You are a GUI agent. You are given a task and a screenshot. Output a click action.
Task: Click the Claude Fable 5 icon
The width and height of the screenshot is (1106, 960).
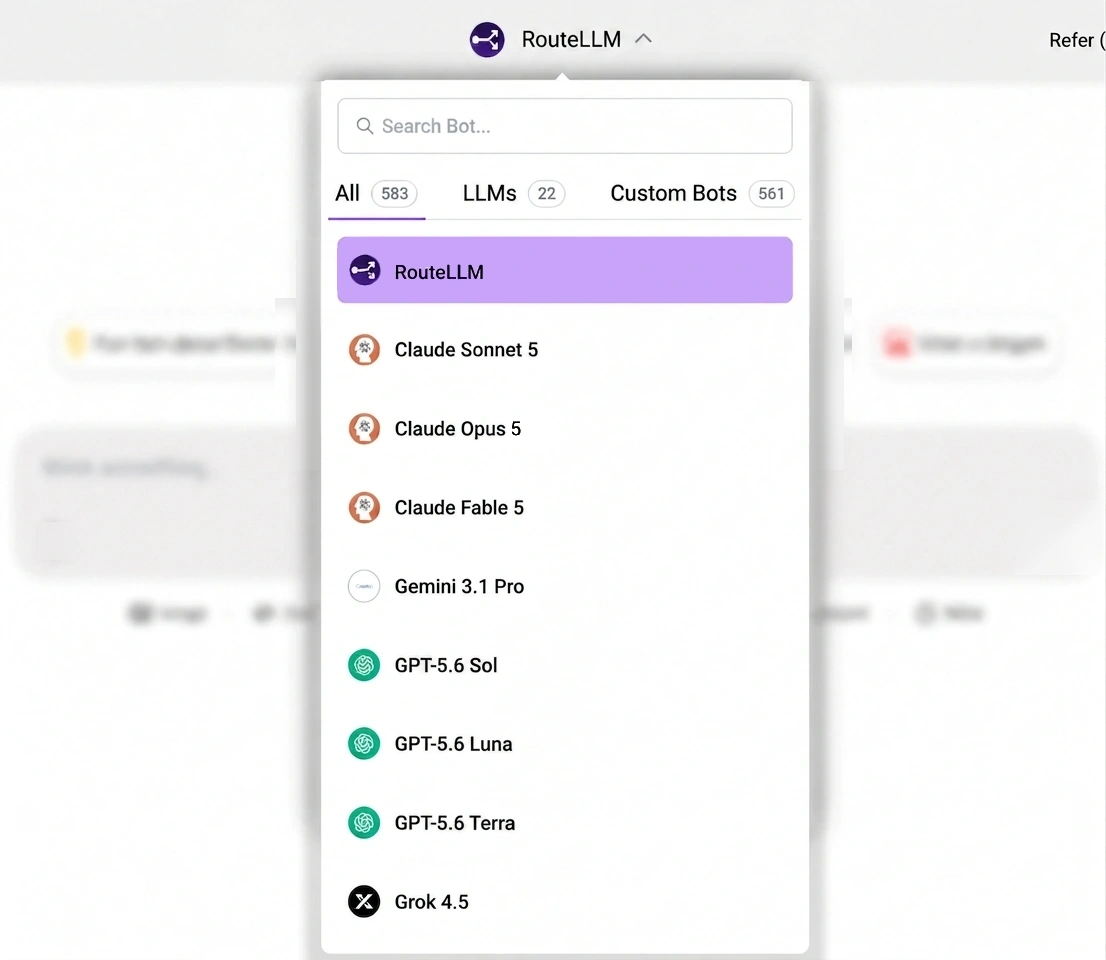point(364,508)
